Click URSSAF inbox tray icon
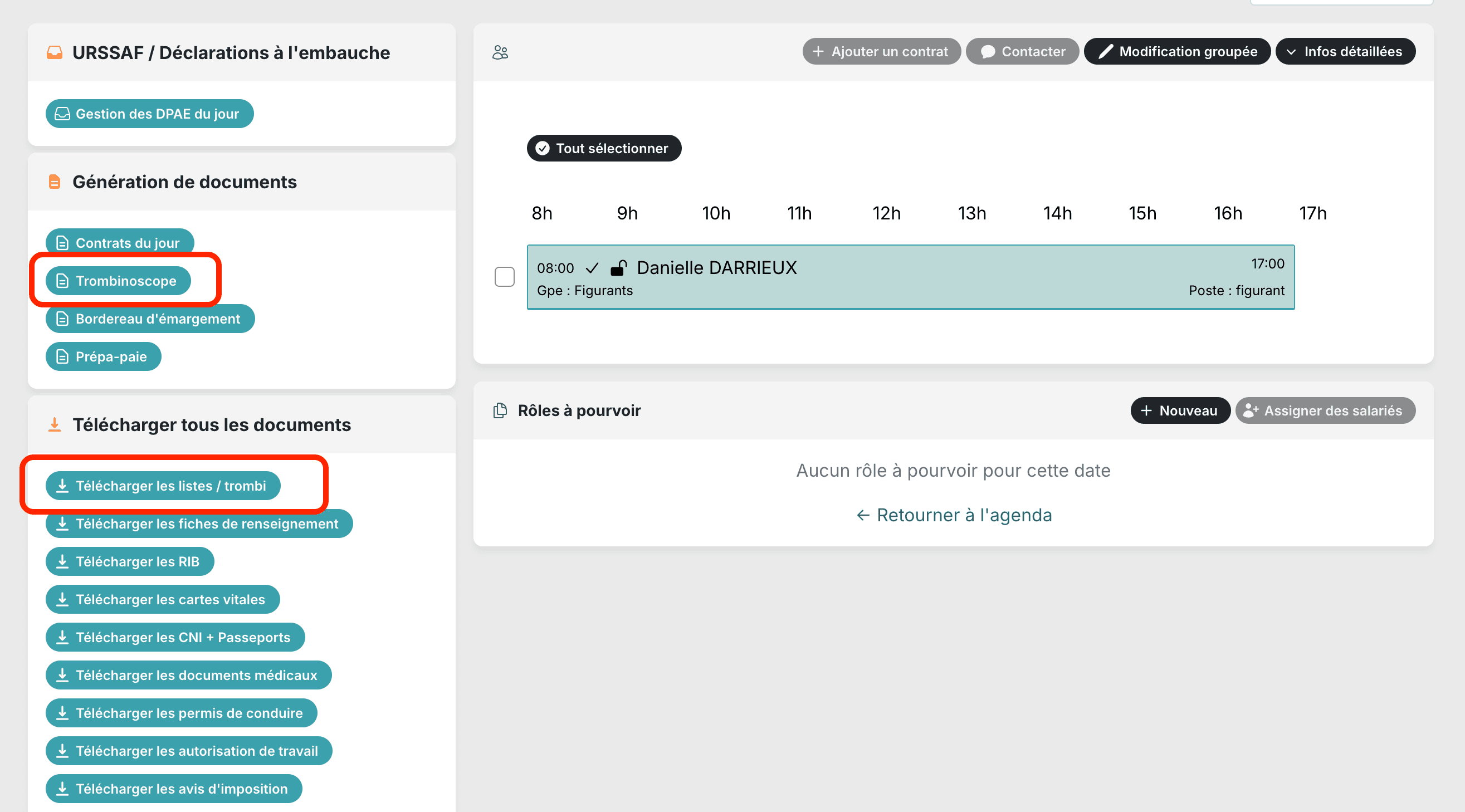The image size is (1465, 812). (x=55, y=52)
